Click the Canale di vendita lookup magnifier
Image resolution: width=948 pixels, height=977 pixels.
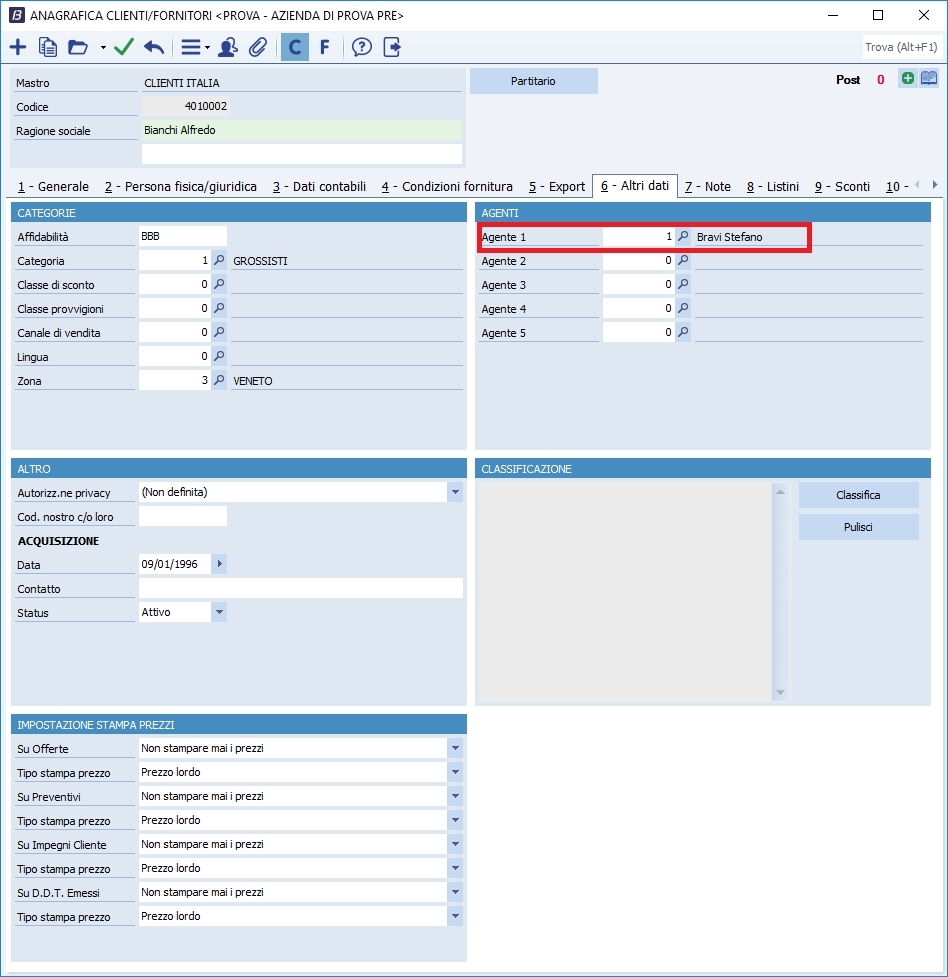point(219,332)
